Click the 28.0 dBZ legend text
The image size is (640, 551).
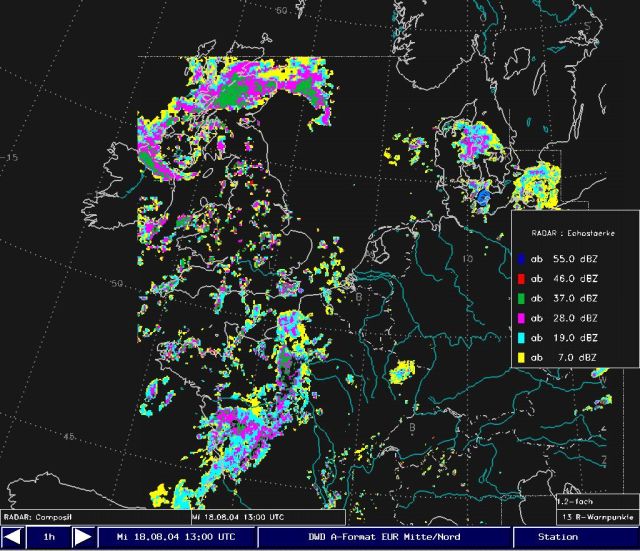pos(575,318)
